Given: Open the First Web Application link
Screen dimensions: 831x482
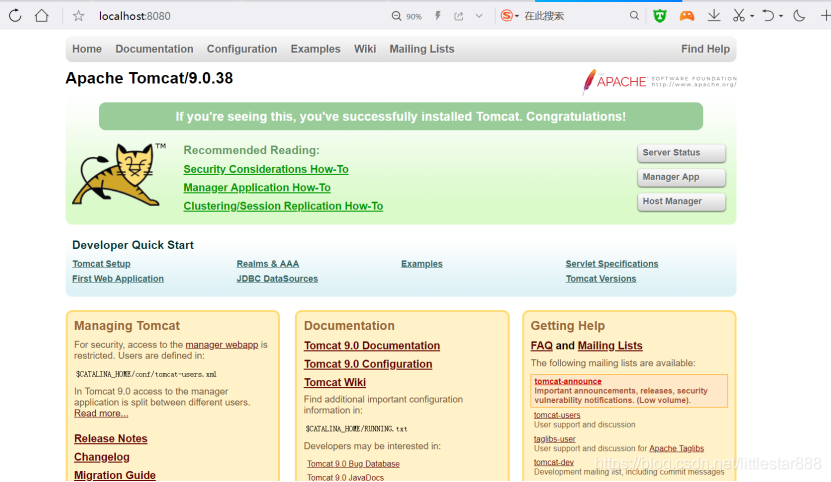Looking at the screenshot, I should click(x=118, y=278).
